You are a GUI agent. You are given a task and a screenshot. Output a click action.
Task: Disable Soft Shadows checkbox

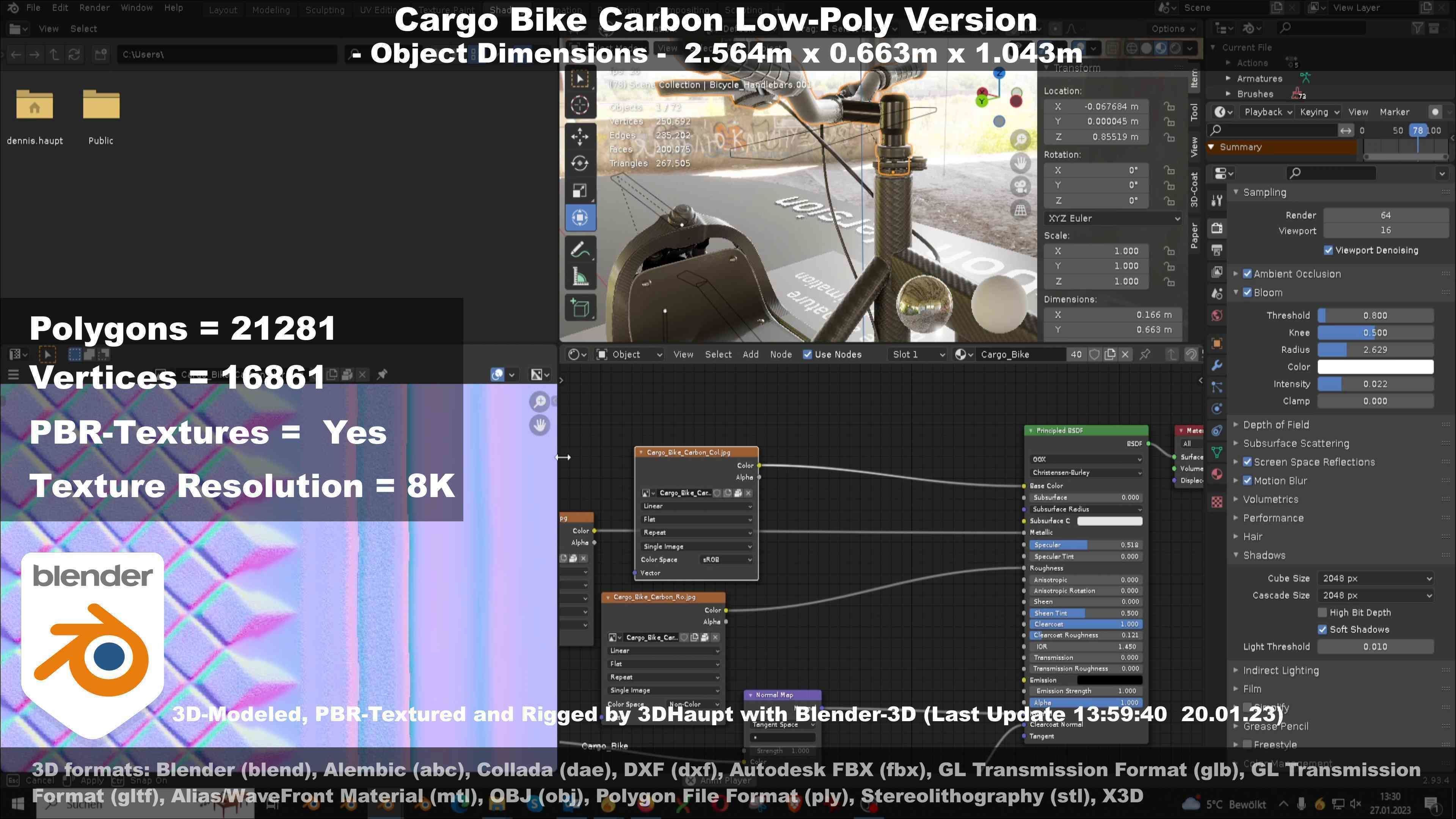click(x=1322, y=630)
